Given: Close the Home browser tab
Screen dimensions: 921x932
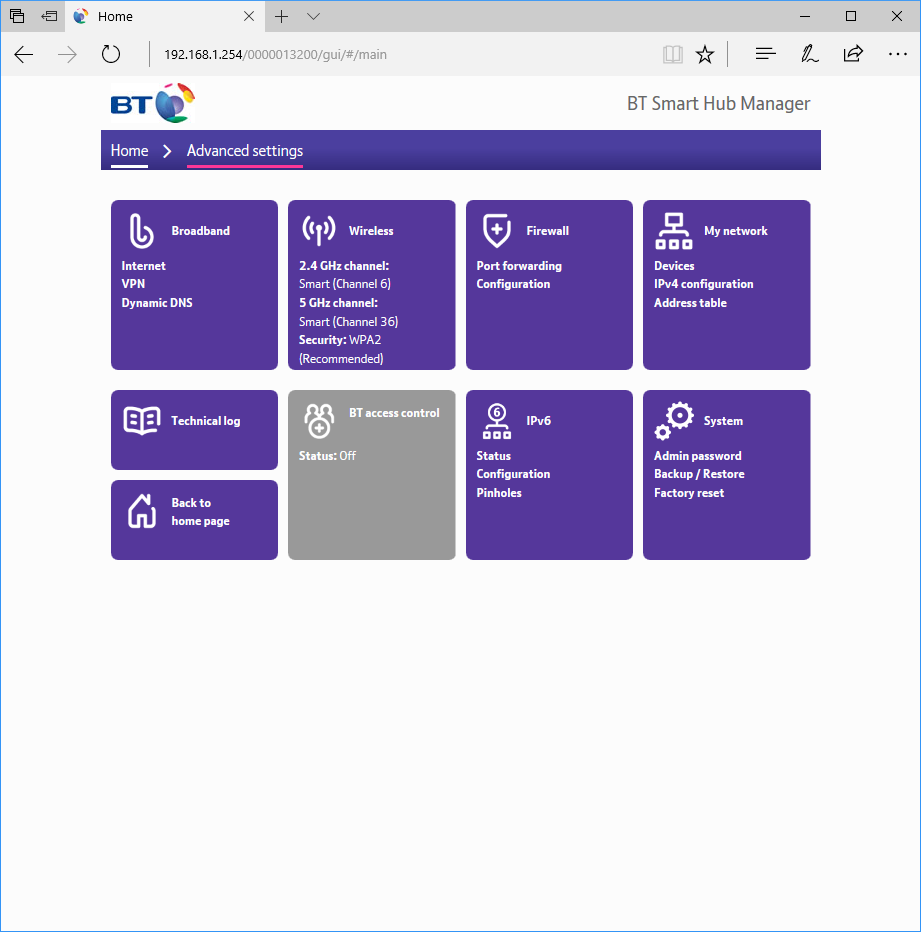Looking at the screenshot, I should [x=249, y=17].
